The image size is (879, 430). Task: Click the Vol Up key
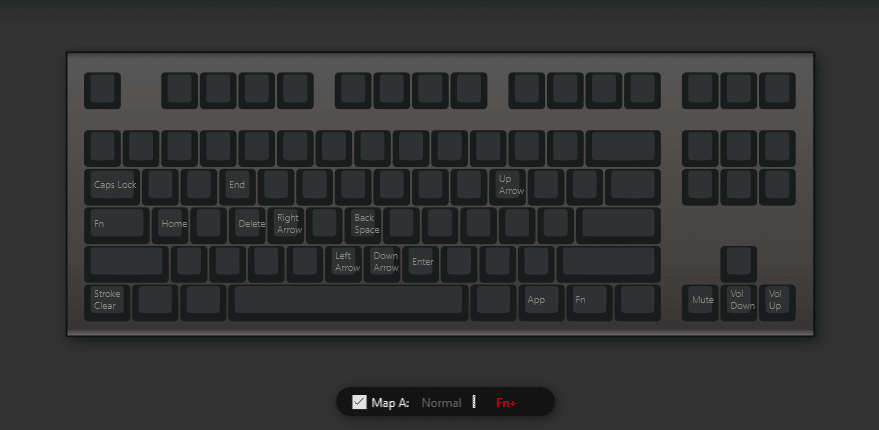[778, 303]
